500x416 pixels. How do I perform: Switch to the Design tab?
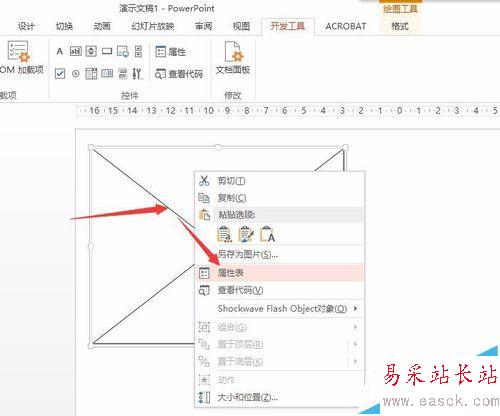26,26
